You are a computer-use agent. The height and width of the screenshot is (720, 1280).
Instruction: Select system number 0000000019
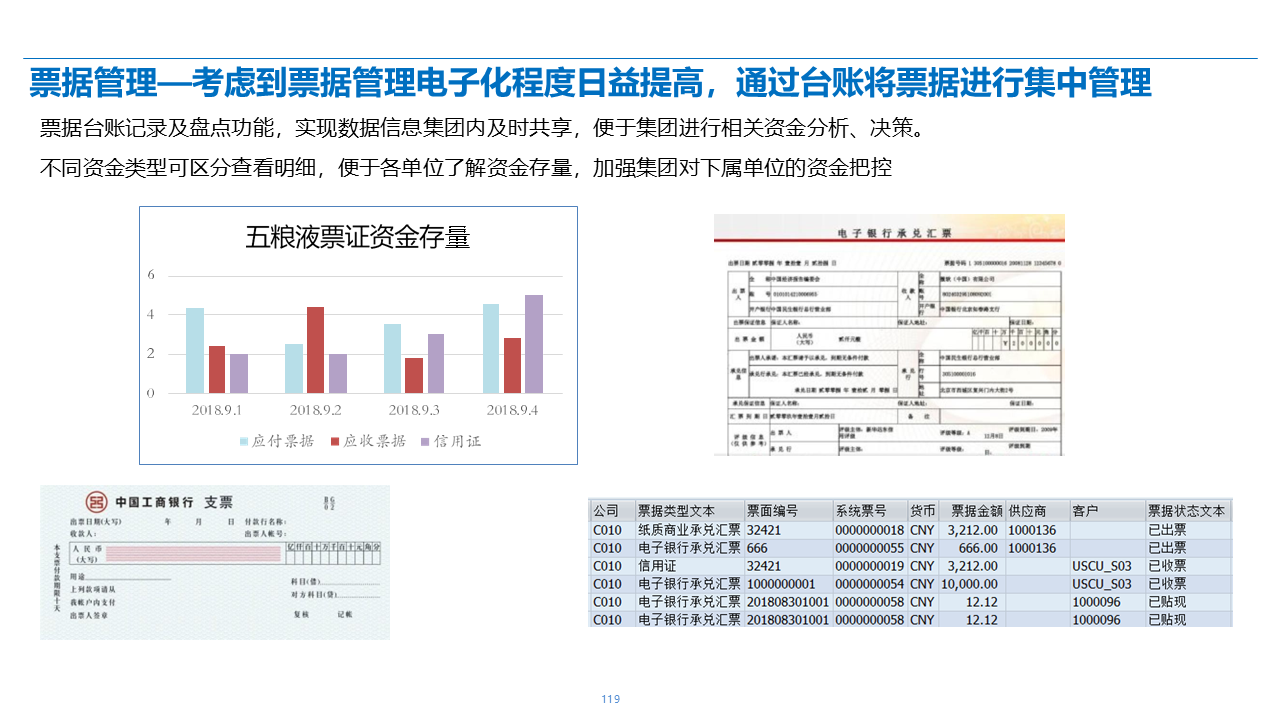tap(869, 566)
